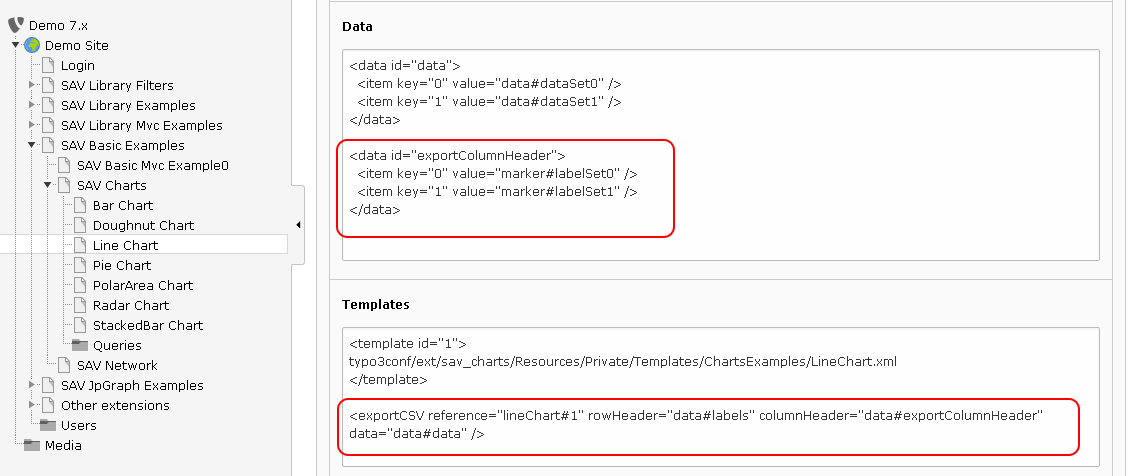
Task: Select SAV Basic Mvc Example0 page
Action: 152,165
